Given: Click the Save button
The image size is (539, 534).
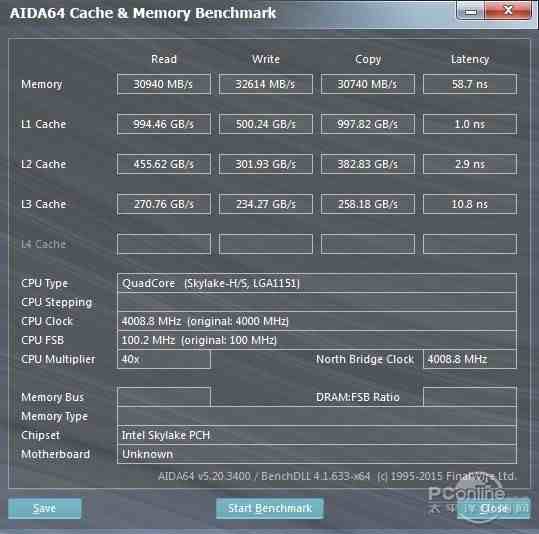Looking at the screenshot, I should 45,508.
